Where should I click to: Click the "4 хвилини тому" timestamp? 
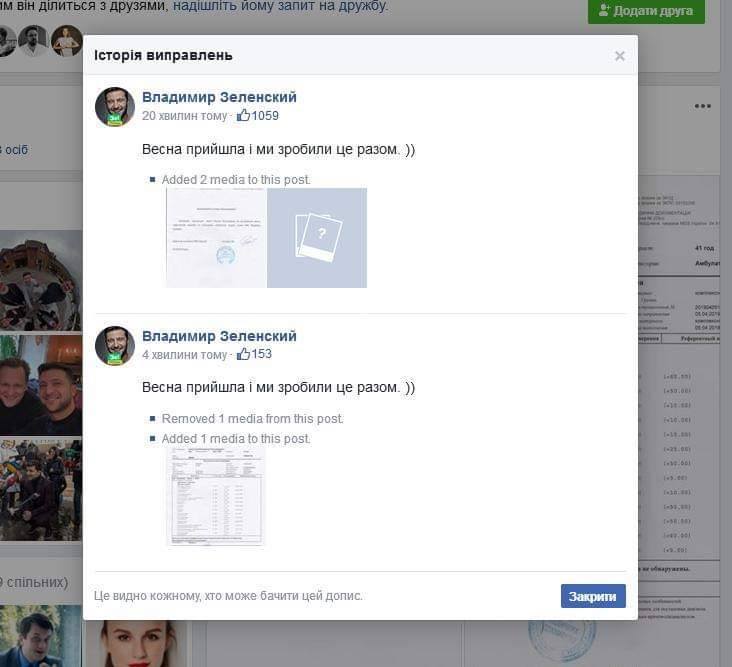pos(184,354)
